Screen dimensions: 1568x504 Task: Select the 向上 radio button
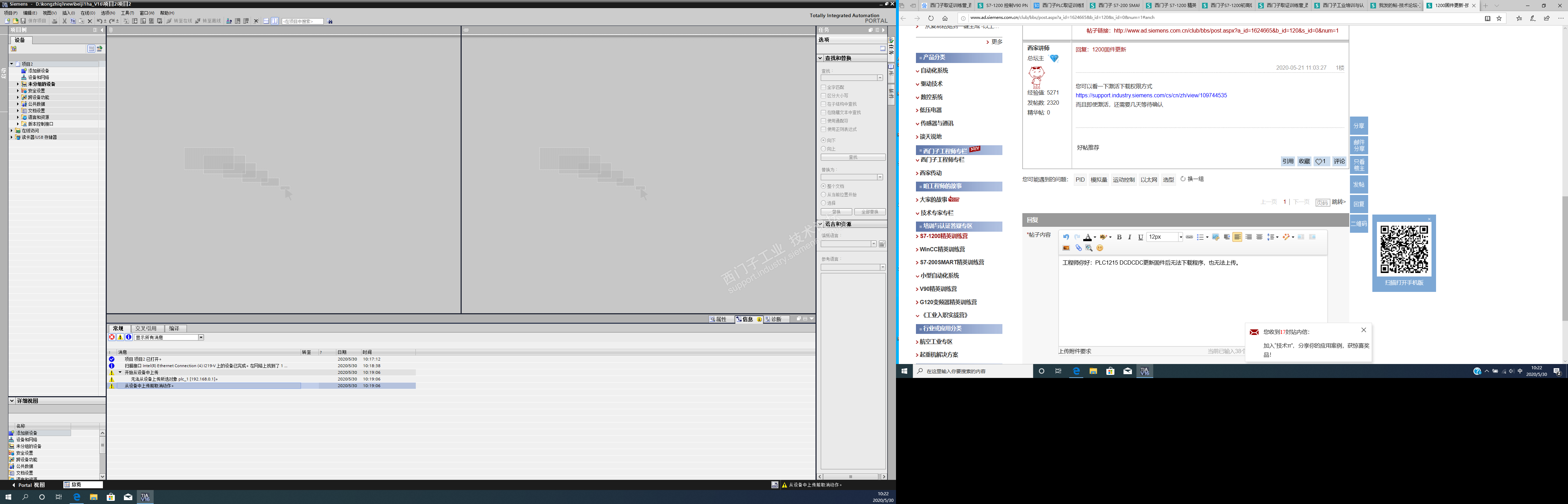pyautogui.click(x=824, y=149)
